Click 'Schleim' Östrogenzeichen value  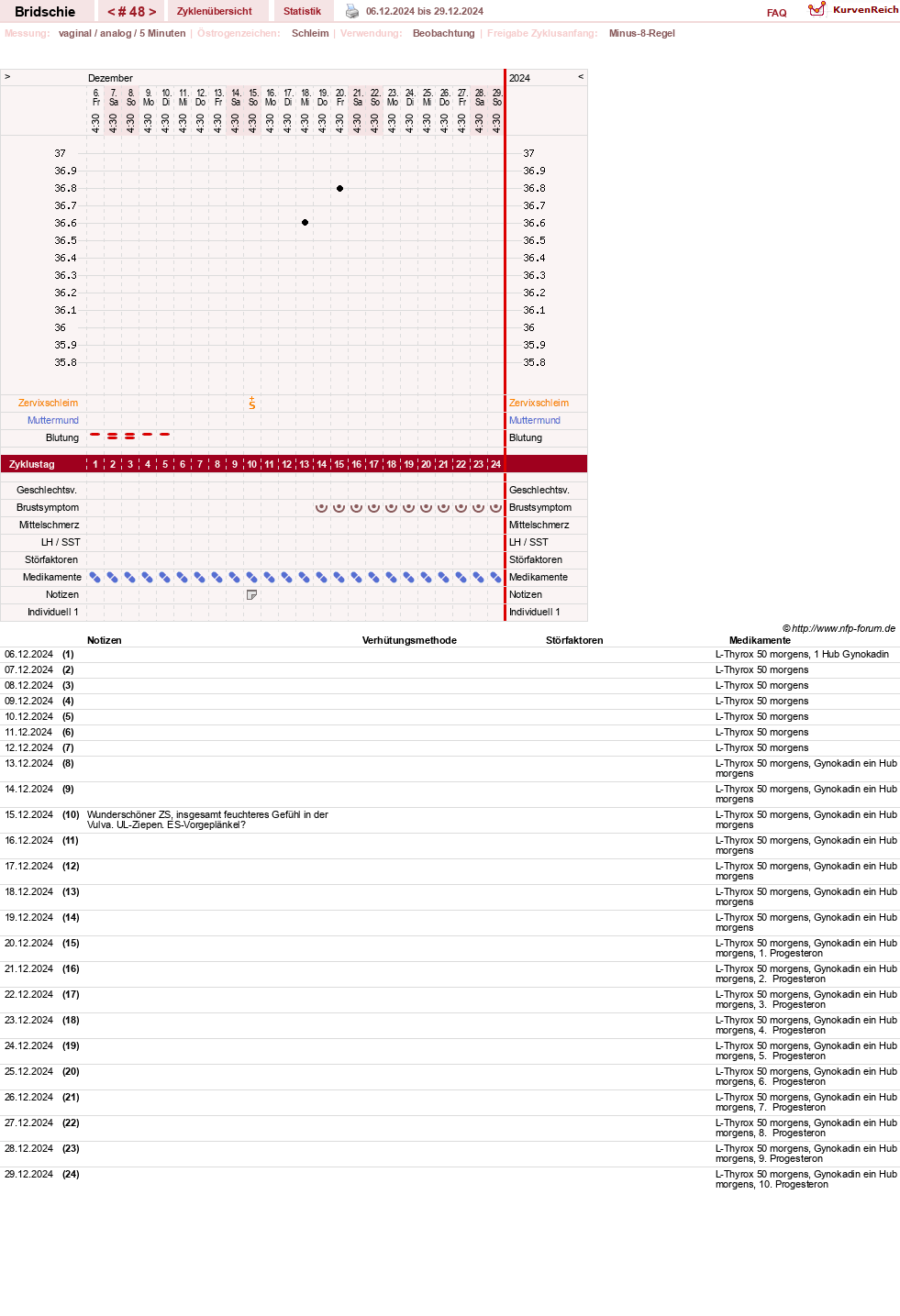tap(310, 33)
